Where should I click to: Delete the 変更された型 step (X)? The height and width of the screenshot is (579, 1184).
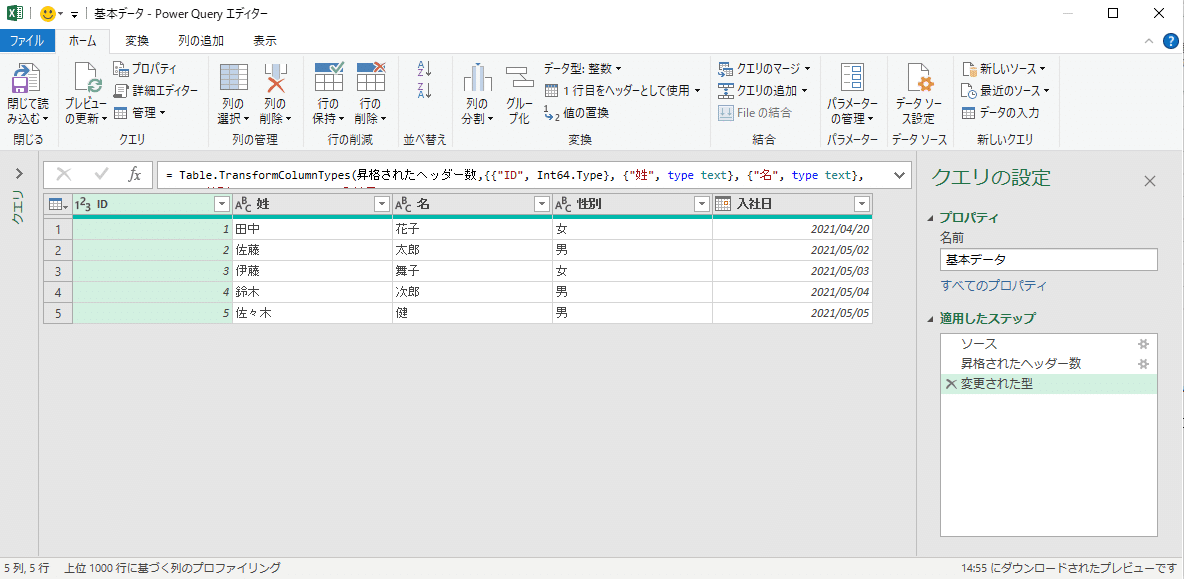[x=951, y=383]
